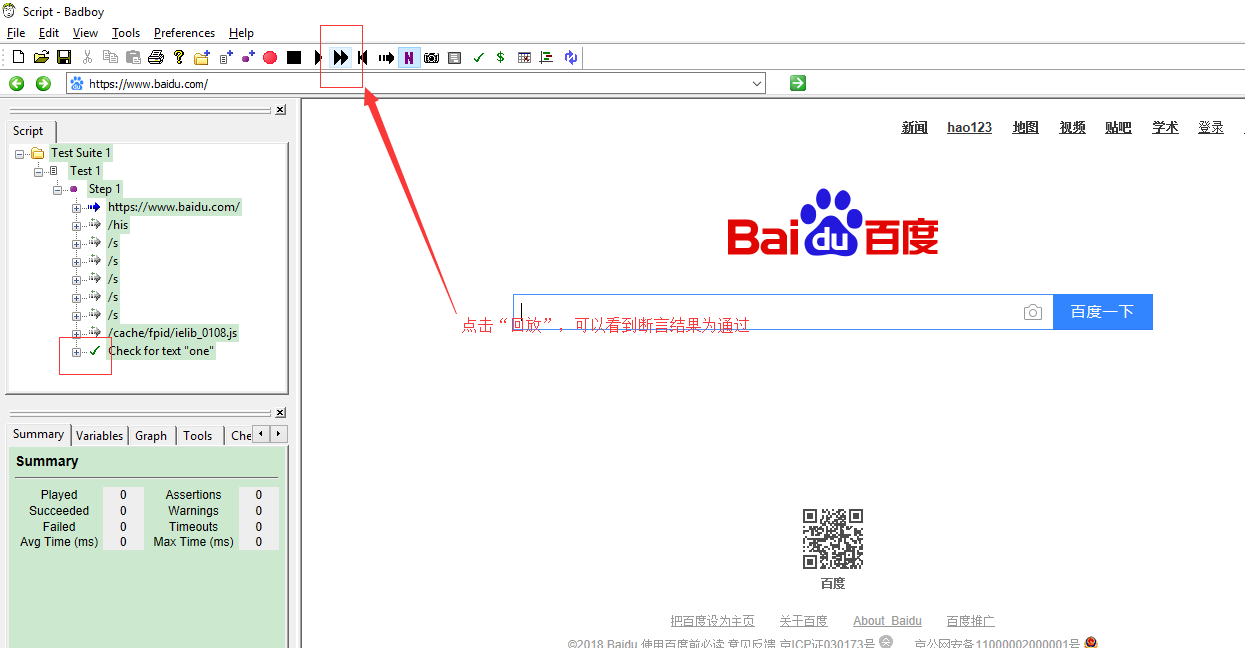Open the Help menu
Viewport: 1245px width, 648px height.
241,33
